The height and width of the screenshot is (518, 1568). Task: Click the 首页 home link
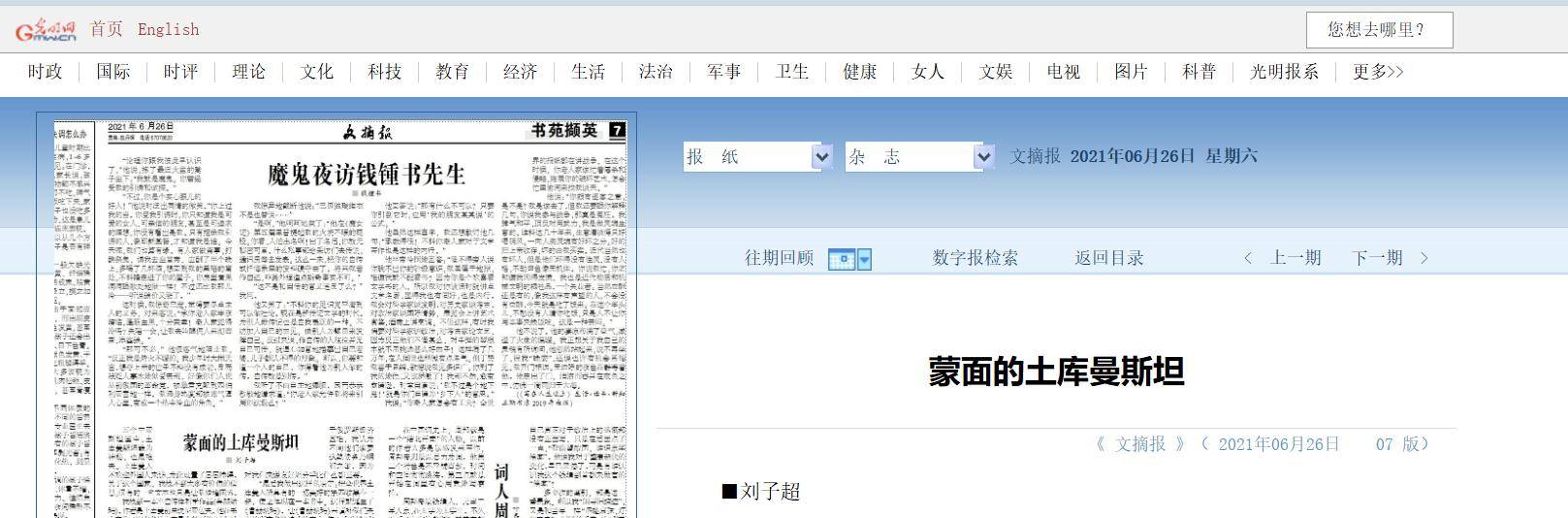point(107,29)
